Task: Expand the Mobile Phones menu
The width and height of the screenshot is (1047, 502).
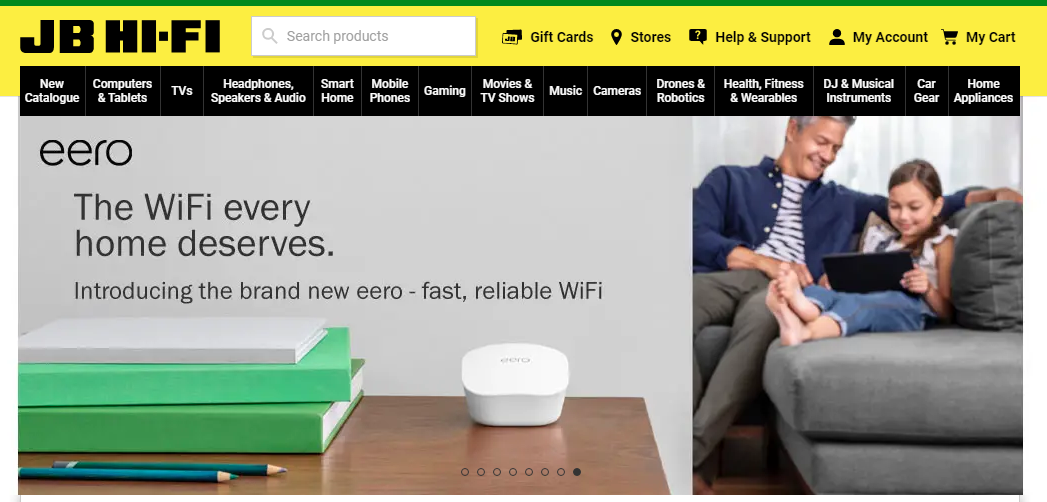Action: pyautogui.click(x=390, y=91)
